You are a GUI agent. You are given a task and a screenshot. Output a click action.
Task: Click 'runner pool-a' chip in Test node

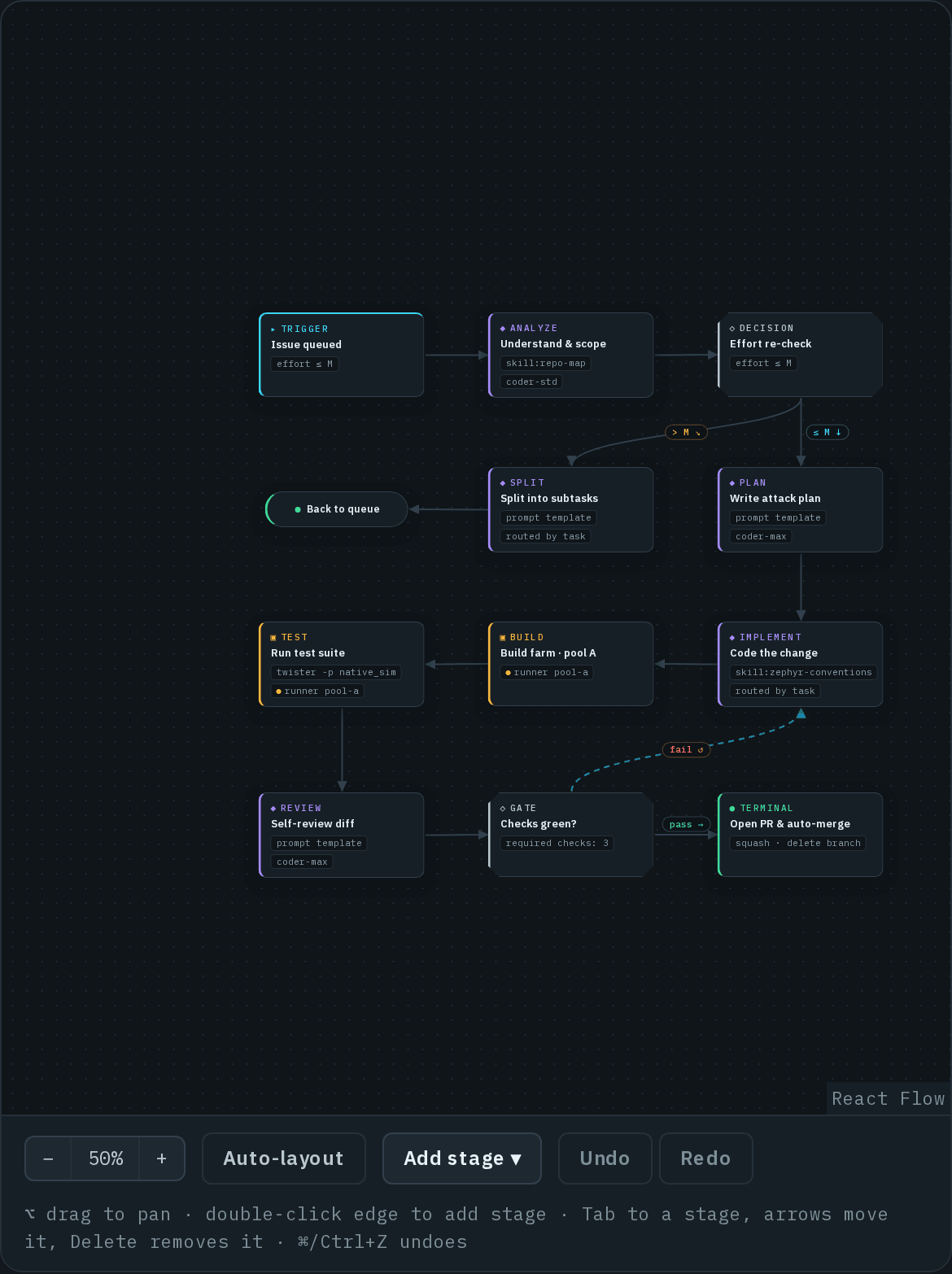(x=318, y=691)
